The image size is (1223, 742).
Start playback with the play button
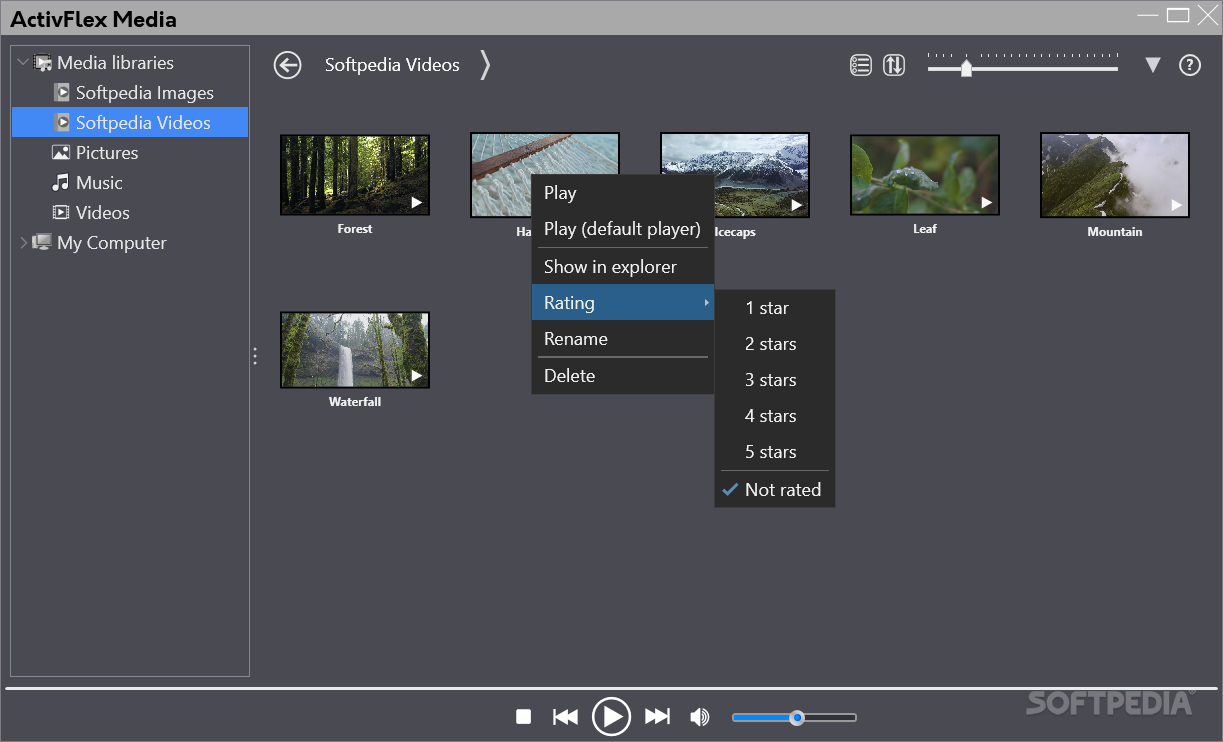(x=611, y=716)
